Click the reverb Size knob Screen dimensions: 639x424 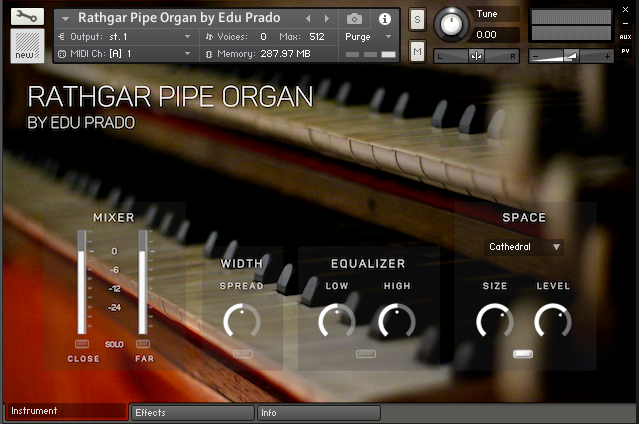coord(494,321)
